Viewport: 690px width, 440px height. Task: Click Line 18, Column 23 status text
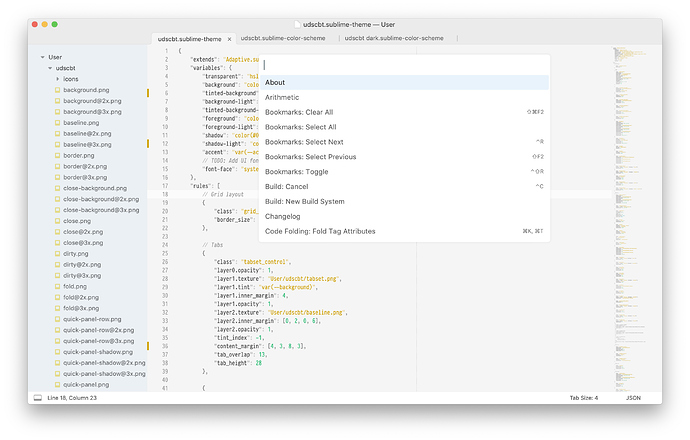(x=72, y=398)
